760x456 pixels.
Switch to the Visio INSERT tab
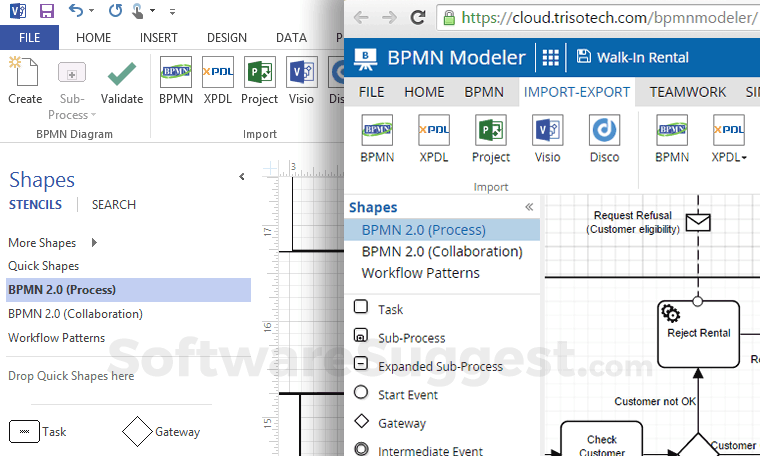coord(158,37)
